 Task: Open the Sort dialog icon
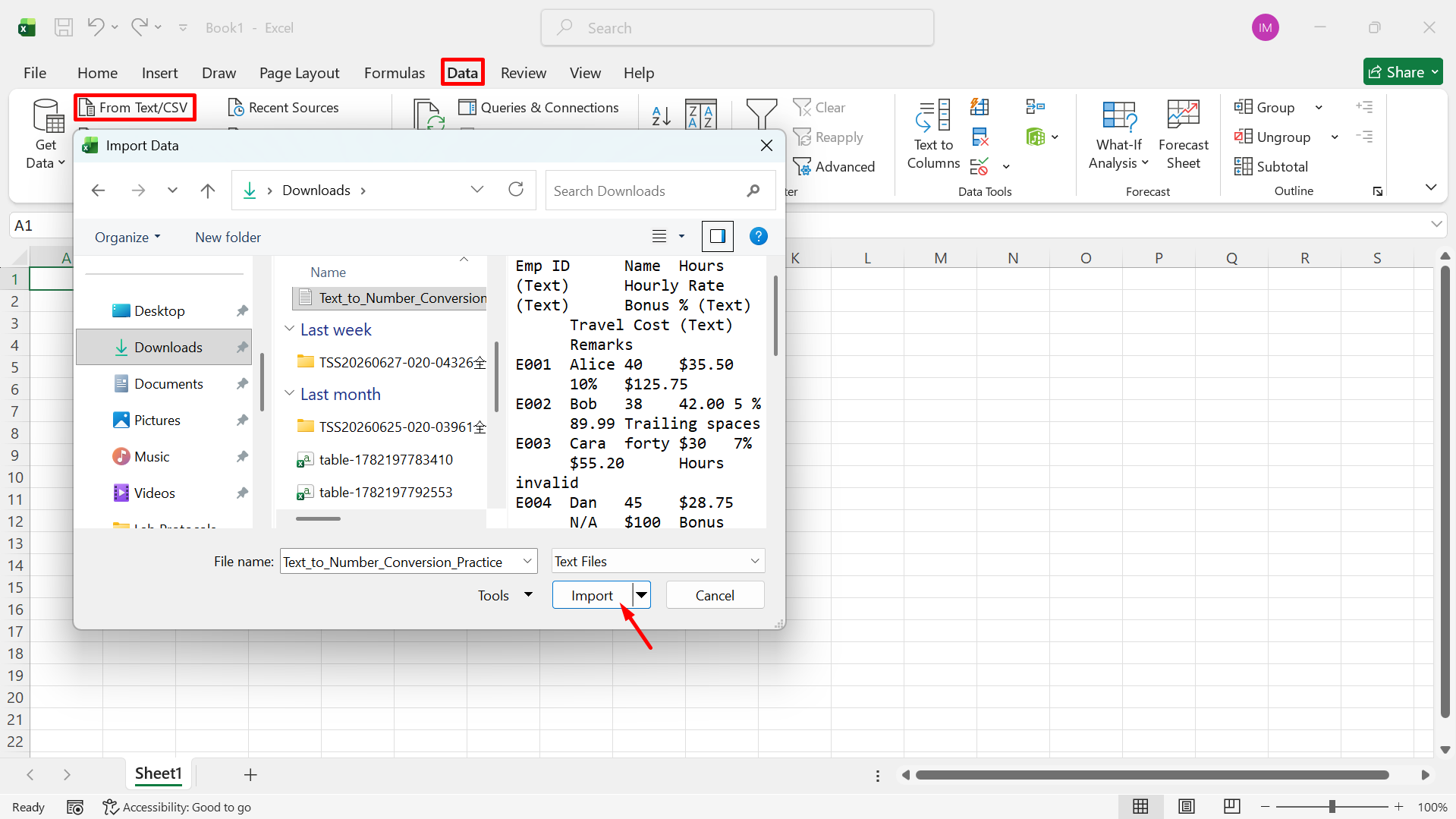click(x=700, y=114)
